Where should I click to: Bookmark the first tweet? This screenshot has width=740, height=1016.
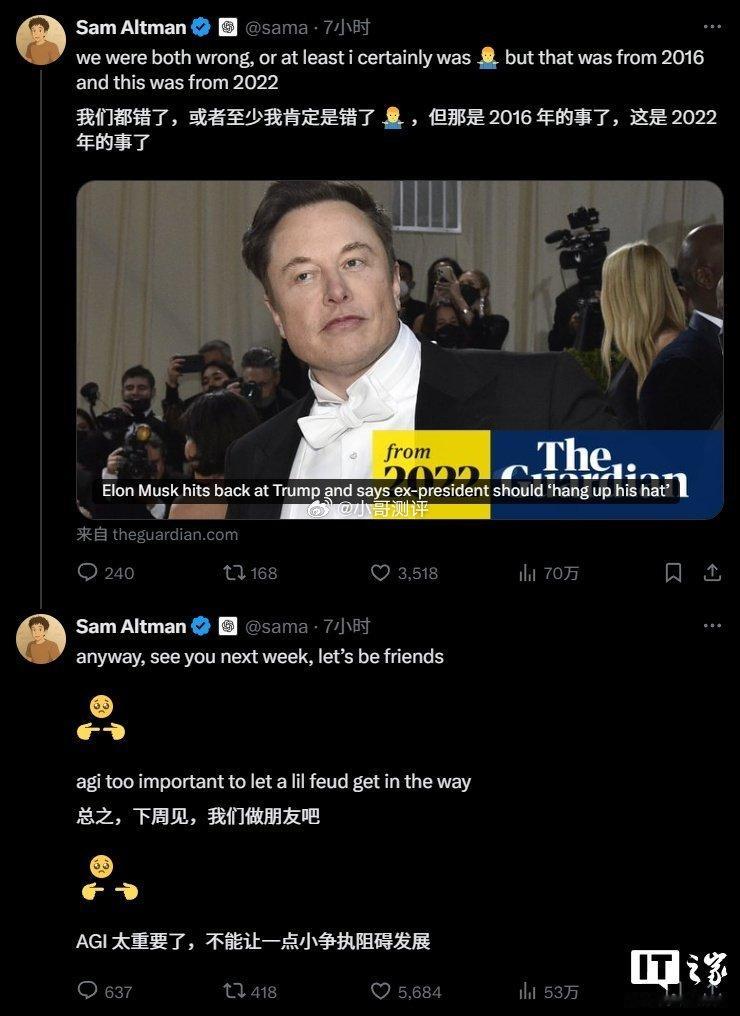coord(673,573)
